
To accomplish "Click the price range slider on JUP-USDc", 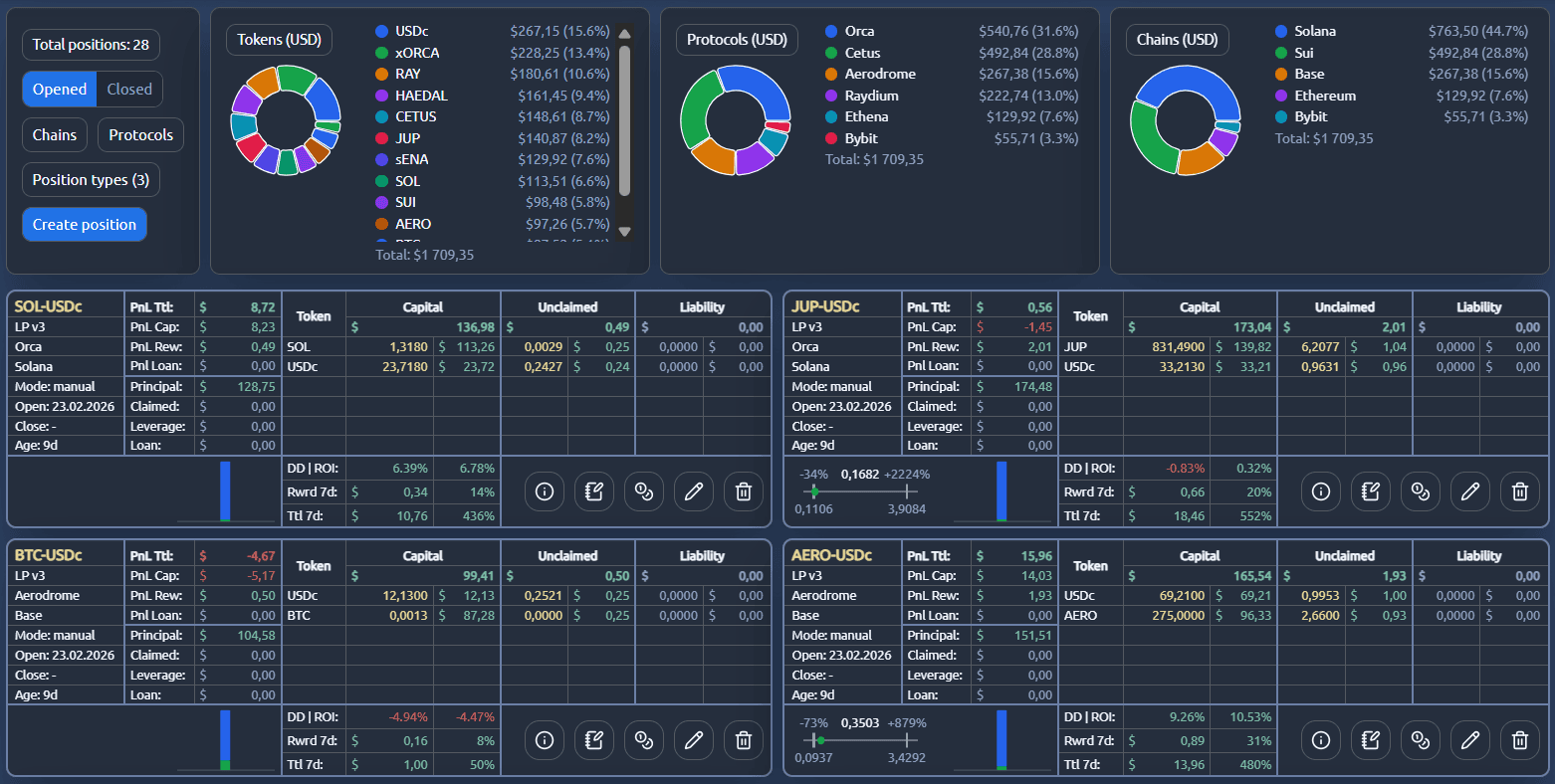I will (862, 491).
